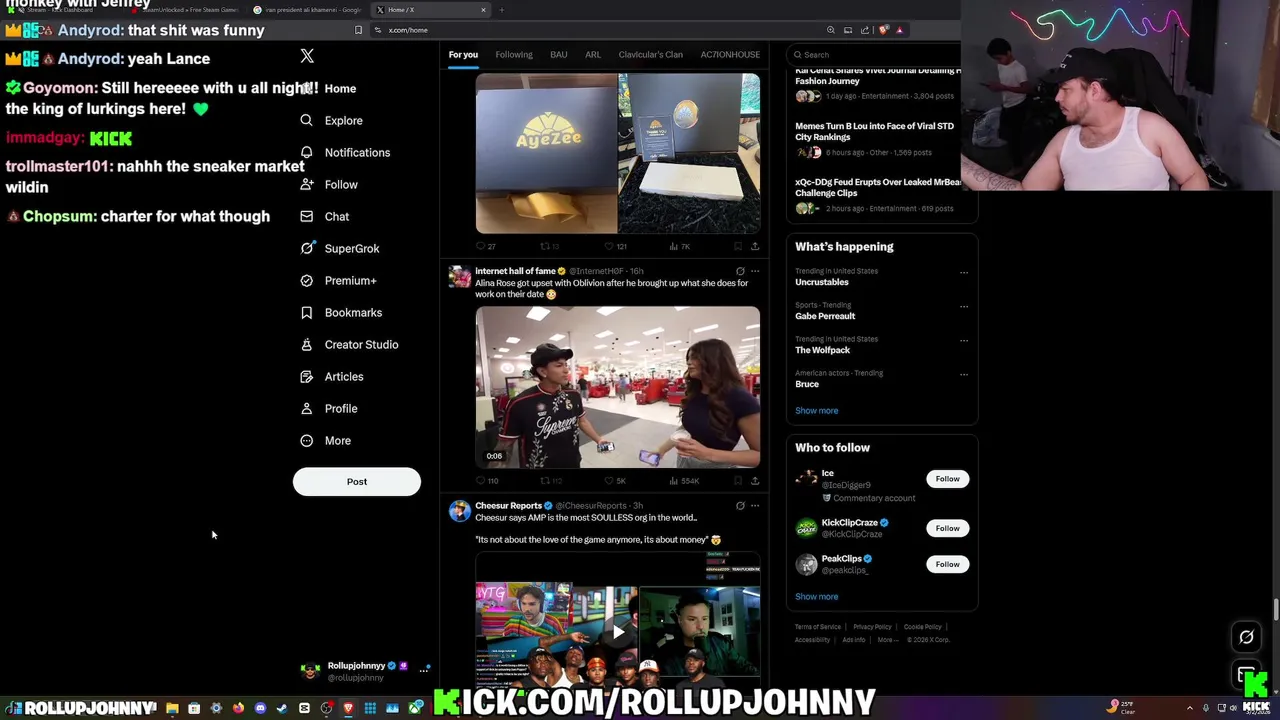Open Creator Studio in sidebar
The height and width of the screenshot is (720, 1280).
point(348,344)
